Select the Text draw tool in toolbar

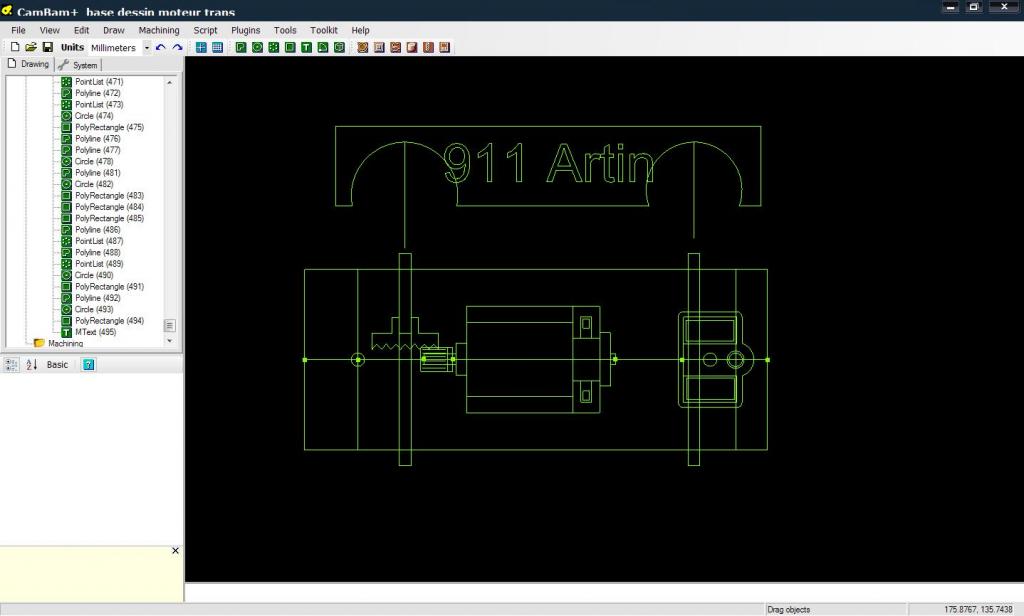coord(306,47)
